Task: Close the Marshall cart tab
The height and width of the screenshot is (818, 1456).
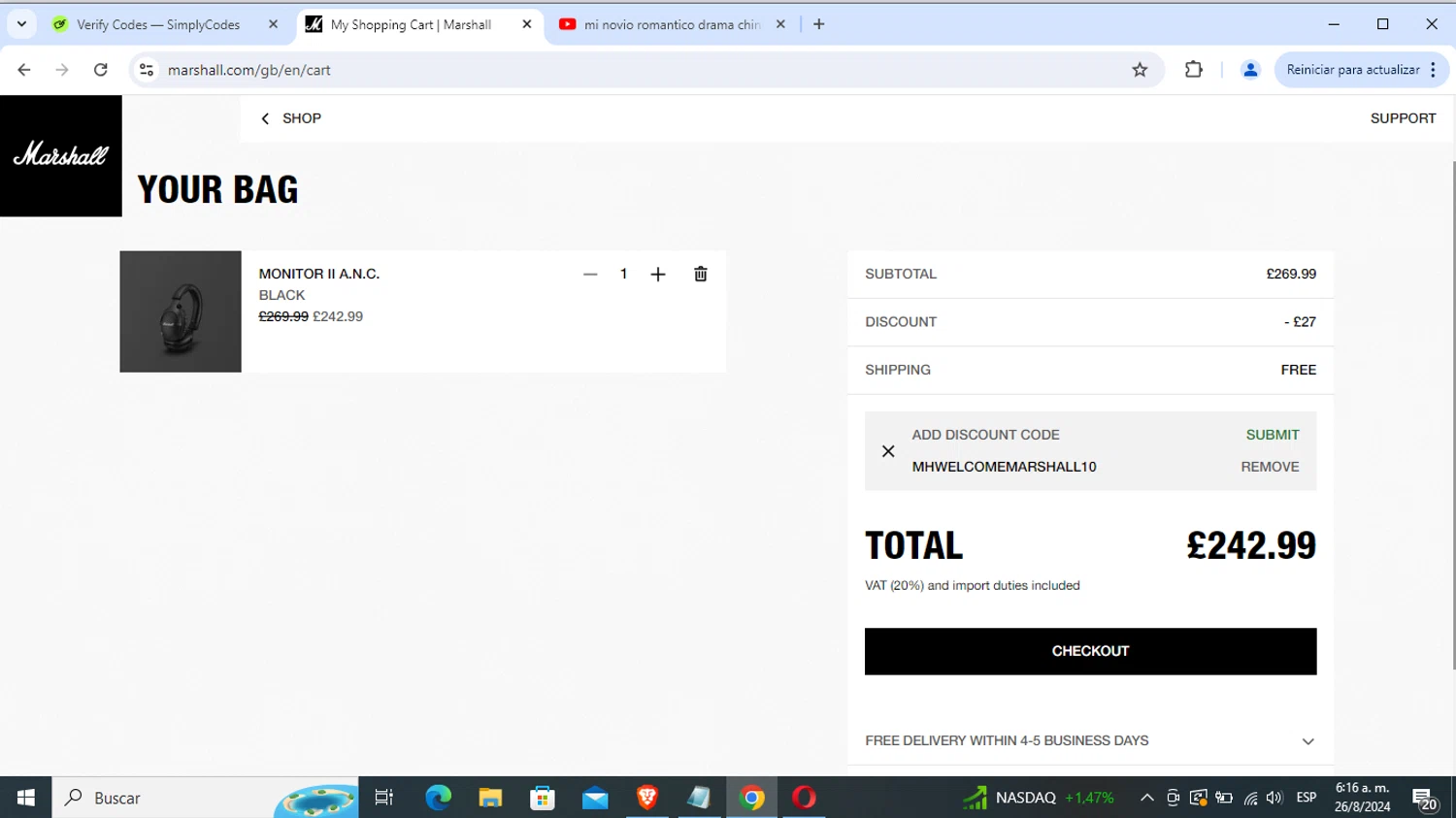Action: pos(527,24)
